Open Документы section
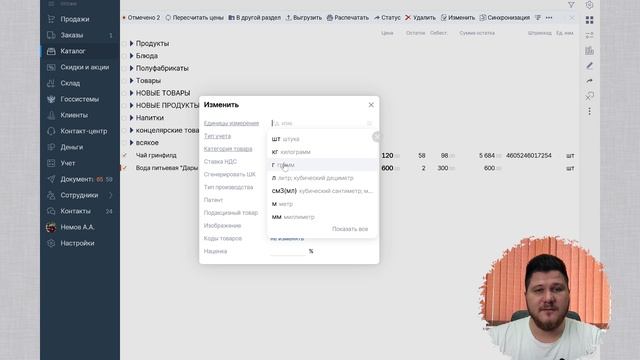The image size is (640, 360). (x=76, y=179)
